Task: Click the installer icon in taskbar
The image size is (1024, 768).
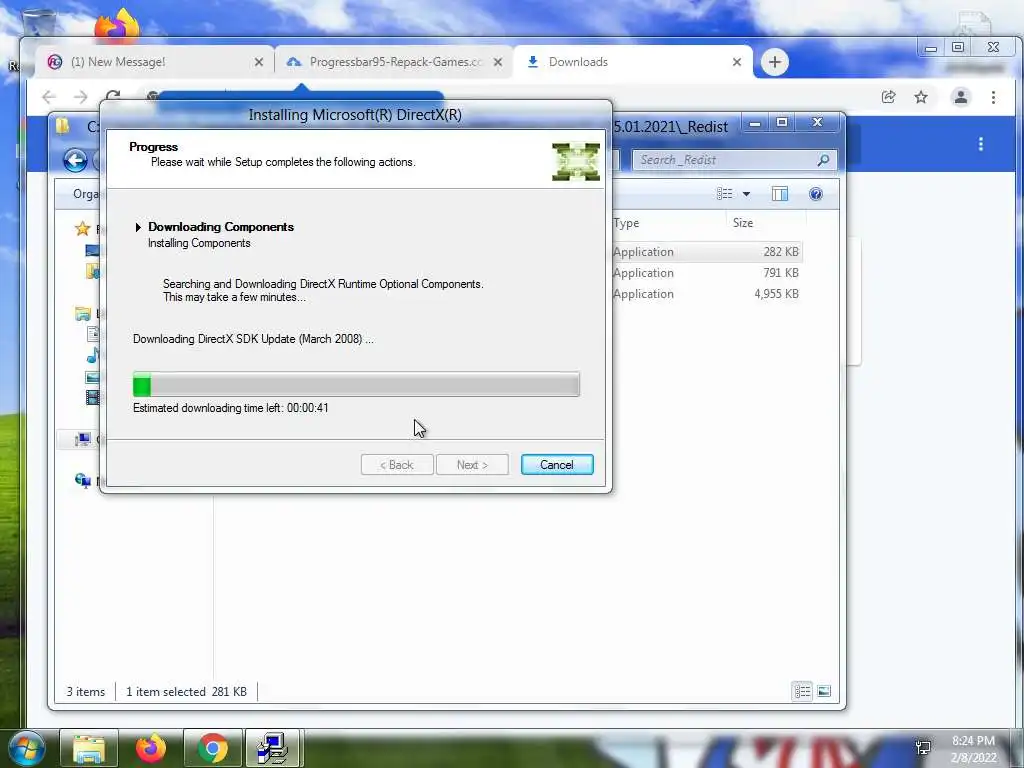Action: (274, 748)
